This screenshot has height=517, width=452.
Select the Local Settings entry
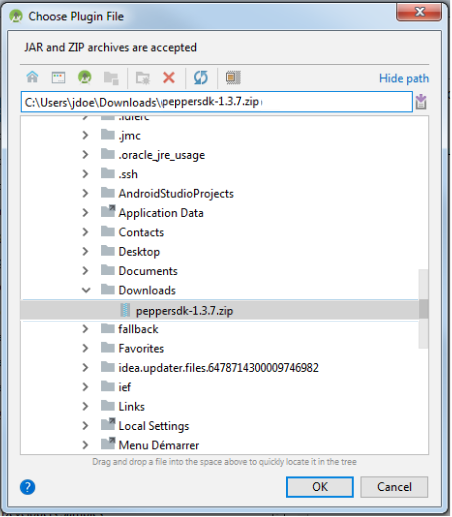(x=154, y=426)
